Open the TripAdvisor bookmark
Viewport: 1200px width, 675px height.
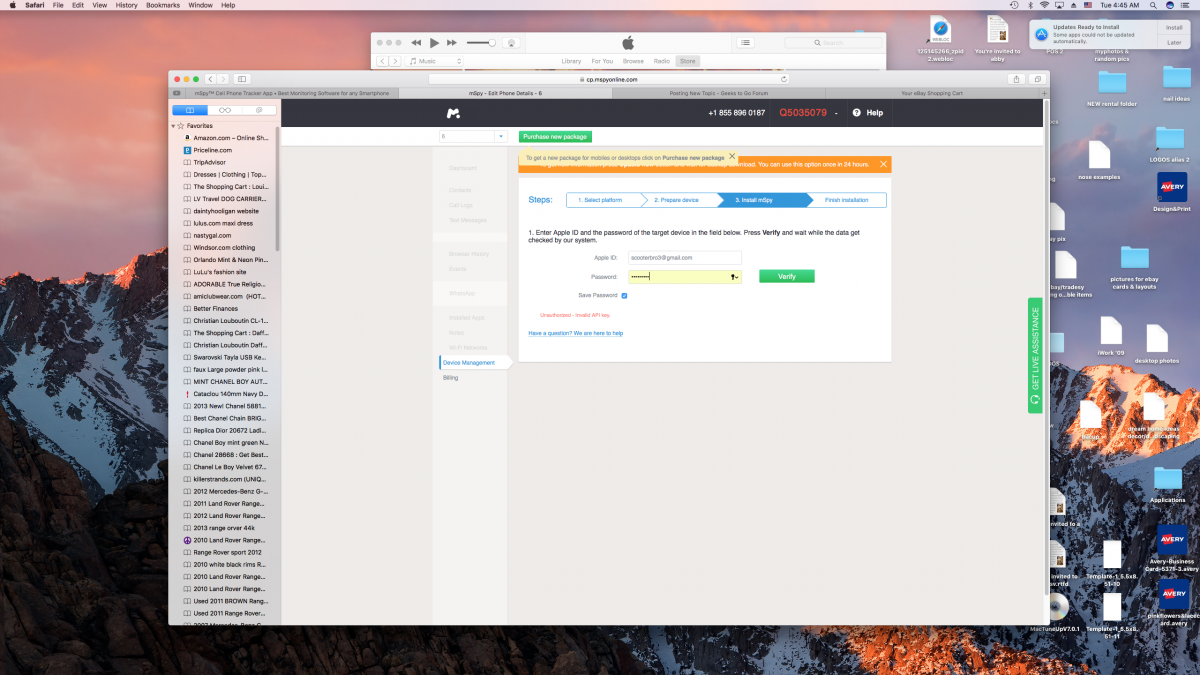click(206, 162)
